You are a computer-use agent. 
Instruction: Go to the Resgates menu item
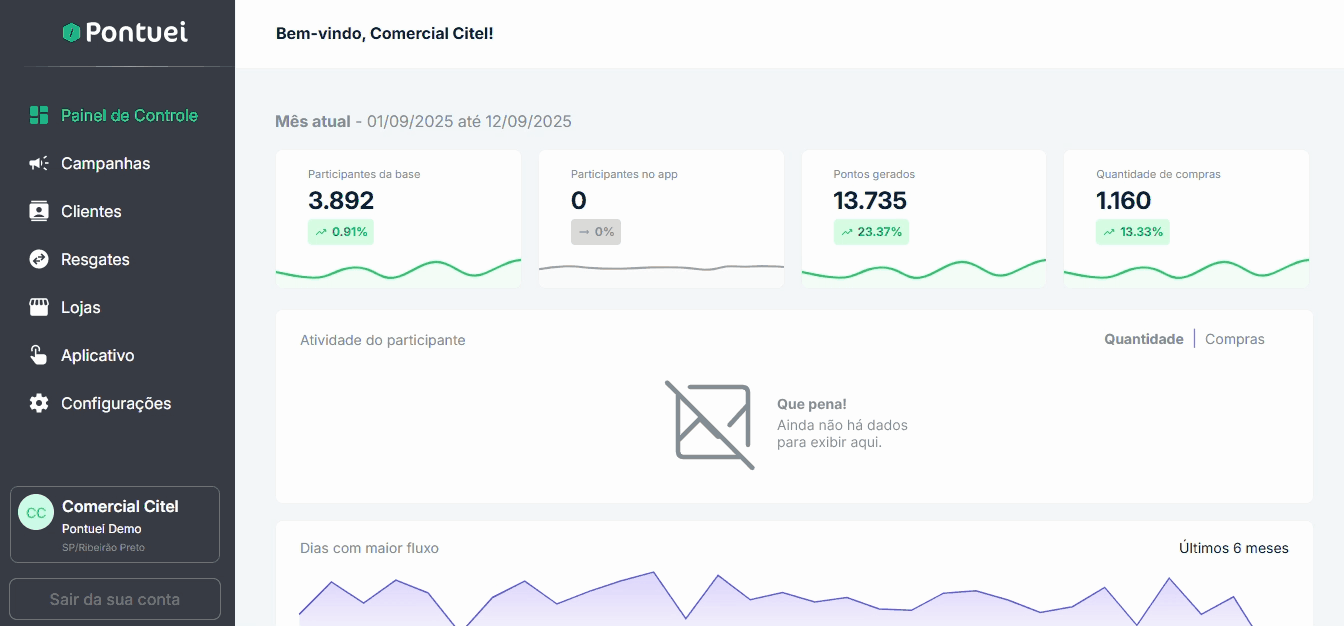click(x=95, y=259)
